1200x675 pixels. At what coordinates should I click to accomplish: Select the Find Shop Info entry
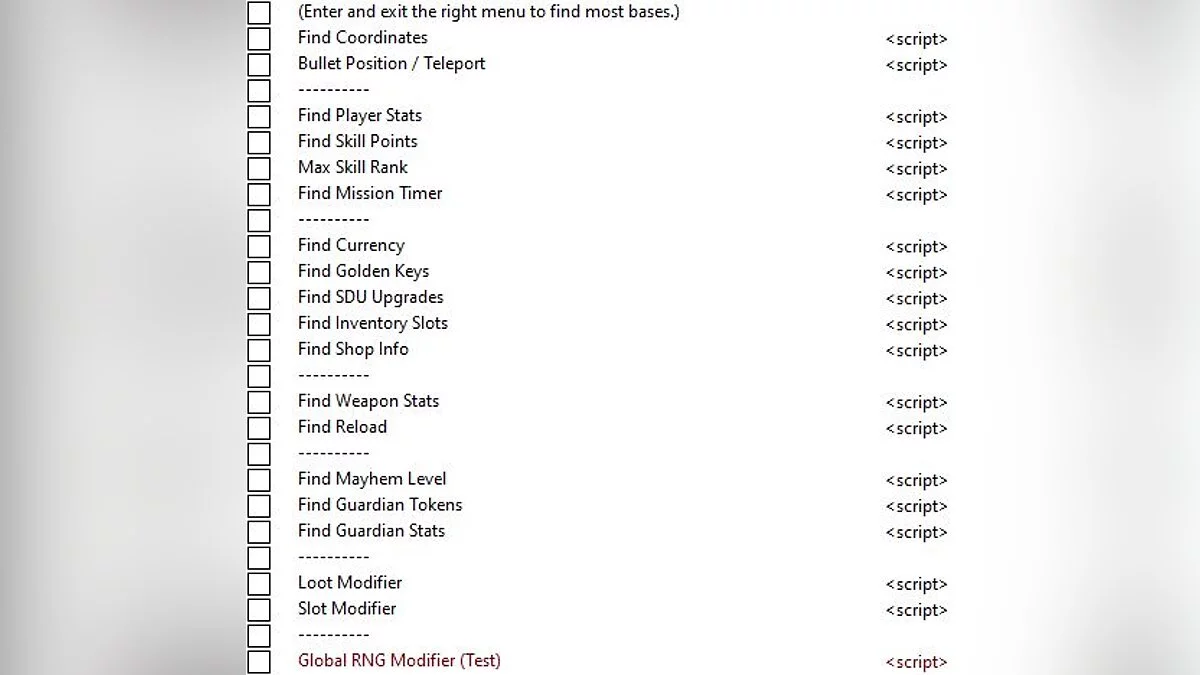(x=353, y=349)
